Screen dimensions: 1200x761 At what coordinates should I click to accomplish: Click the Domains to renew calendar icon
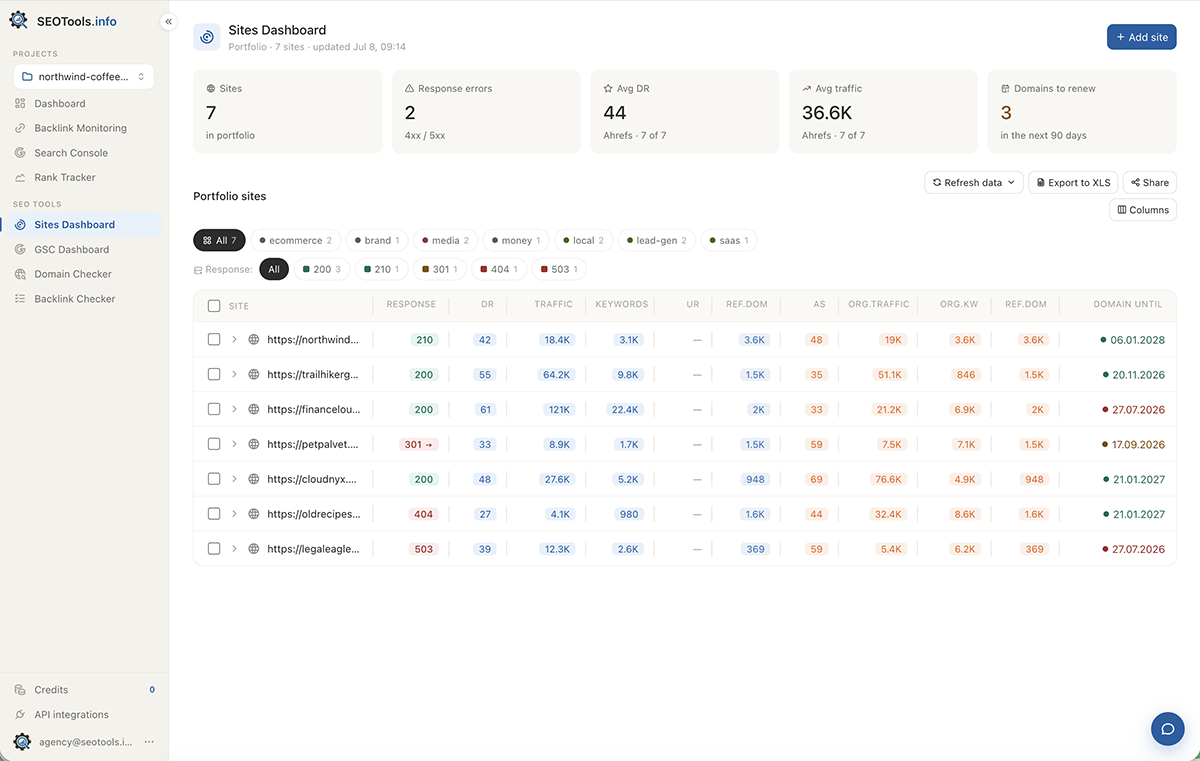[x=1005, y=89]
